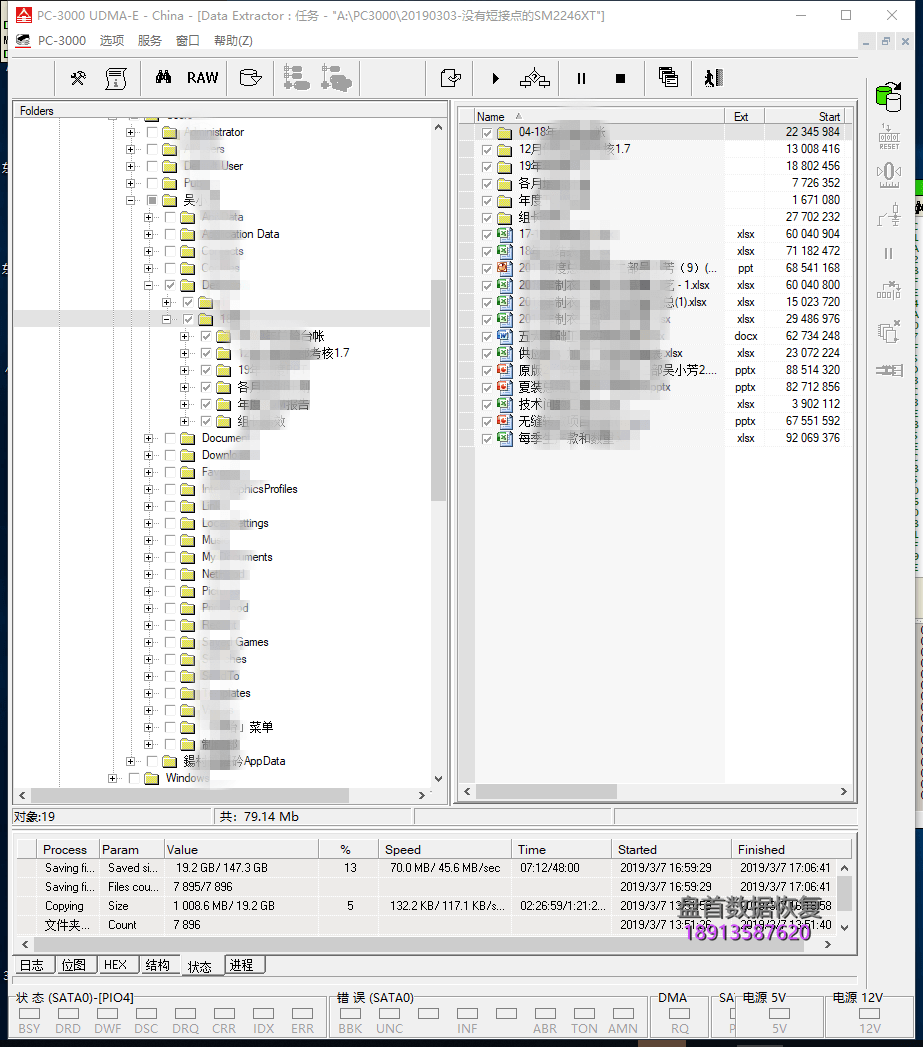923x1047 pixels.
Task: Open the 帮助(Z) menu
Action: (233, 41)
